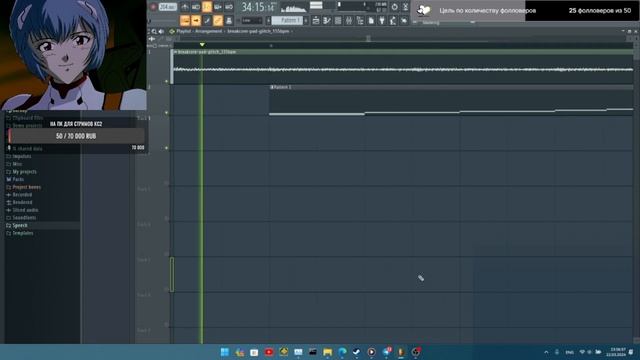
Task: Open the Arrangement breadcrumb menu
Action: 208,31
